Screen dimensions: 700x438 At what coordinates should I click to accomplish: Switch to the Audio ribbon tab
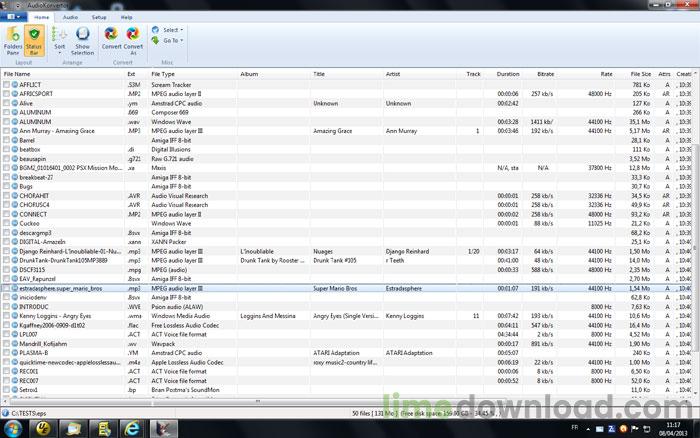point(70,17)
